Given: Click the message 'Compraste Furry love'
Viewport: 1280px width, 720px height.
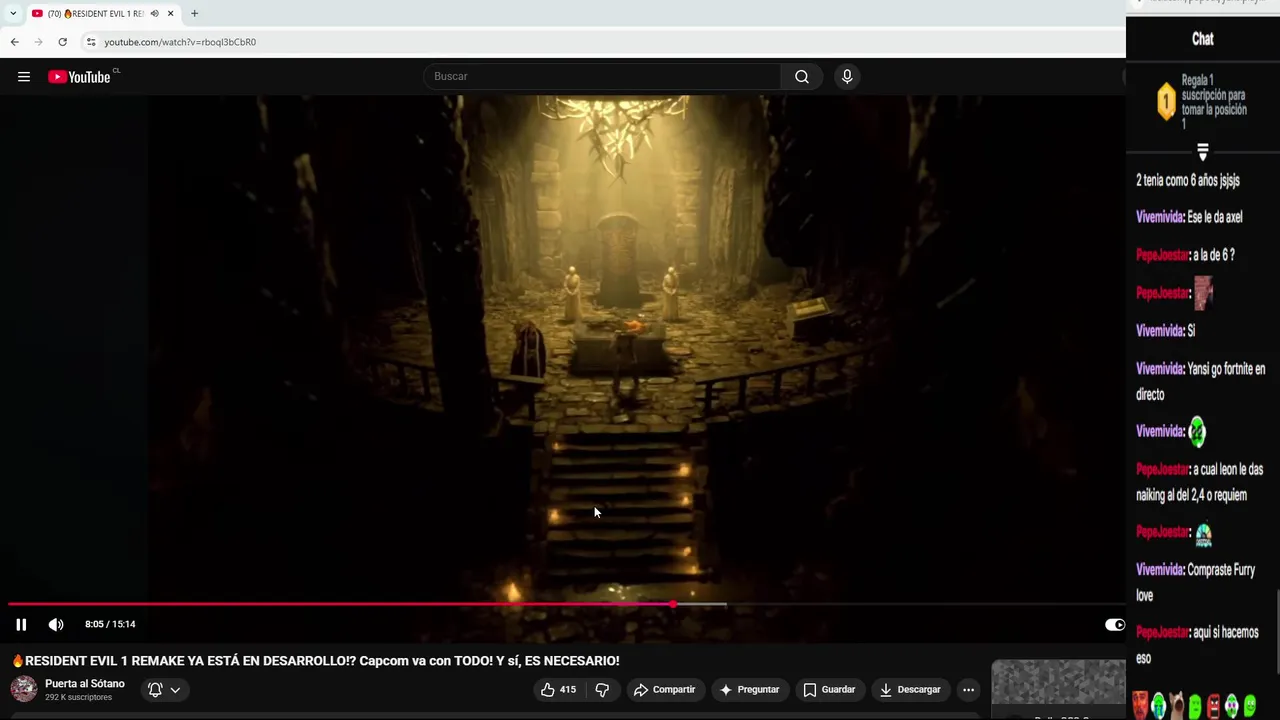Looking at the screenshot, I should (x=1196, y=582).
